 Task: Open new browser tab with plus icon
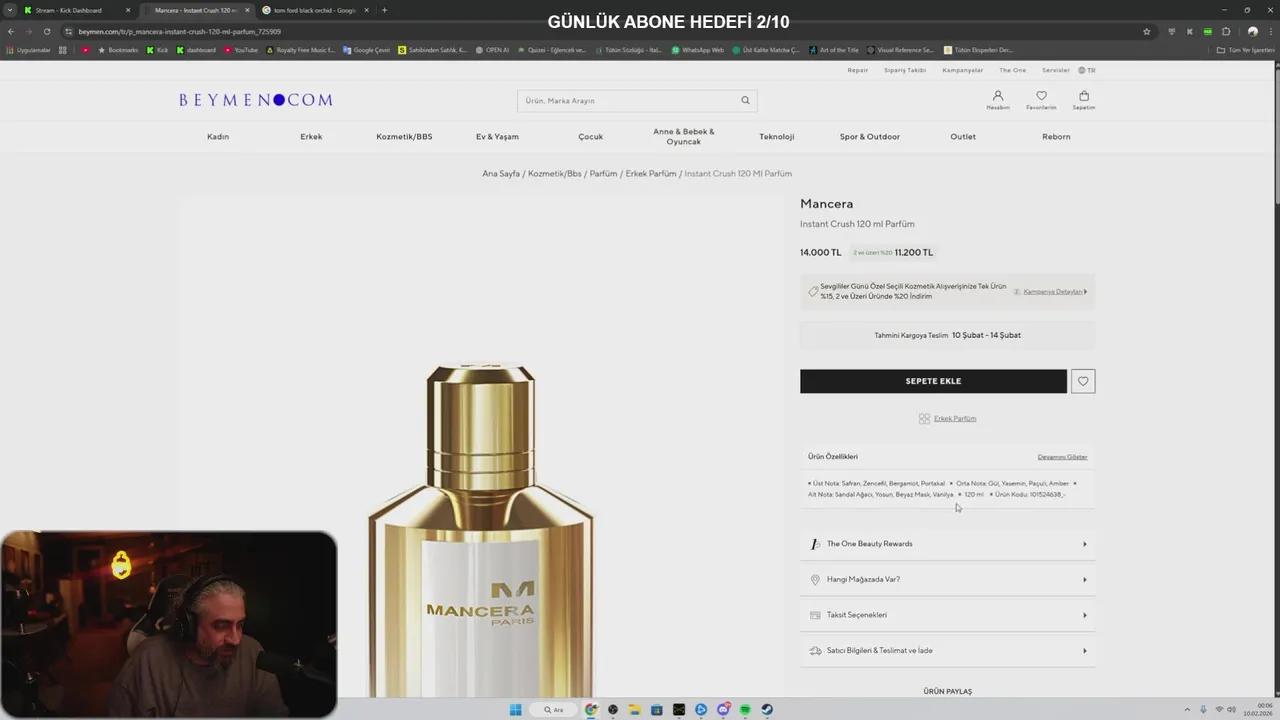point(384,10)
